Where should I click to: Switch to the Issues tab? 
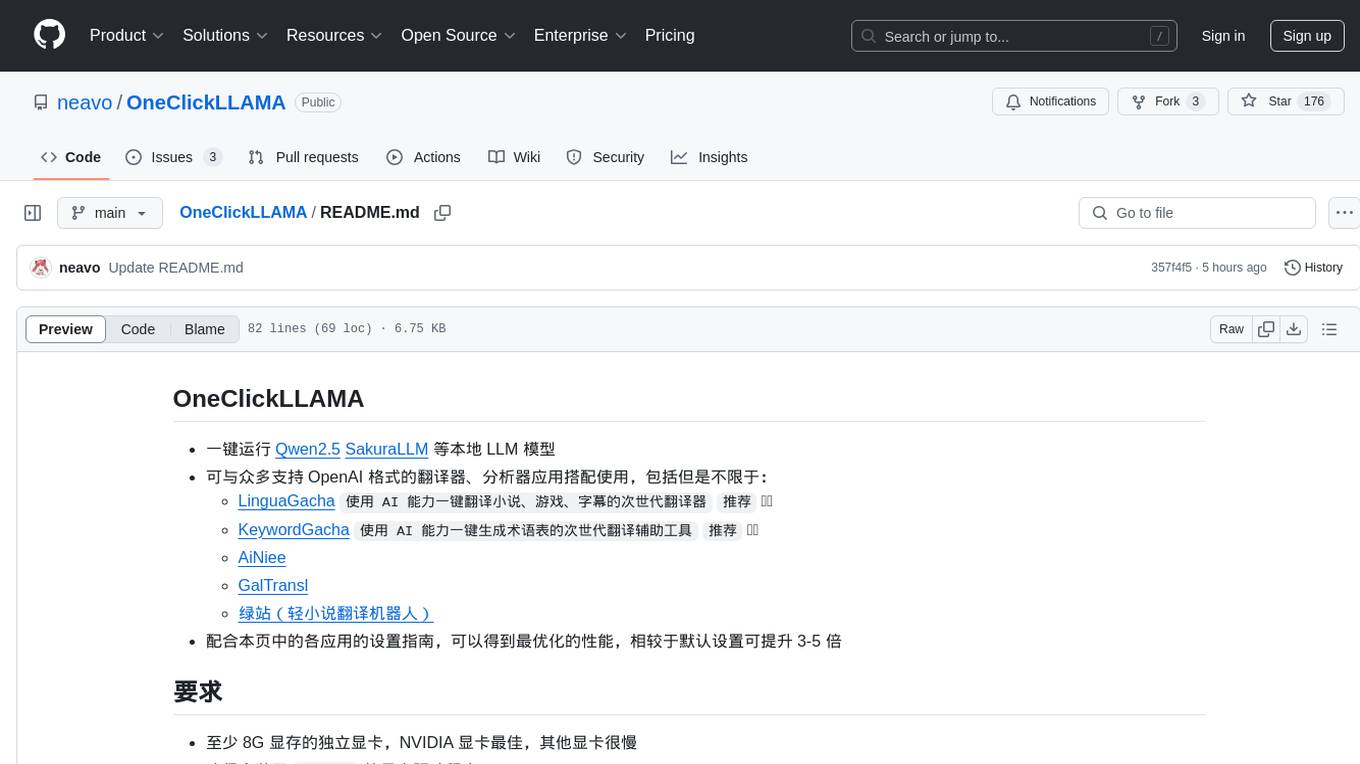174,157
